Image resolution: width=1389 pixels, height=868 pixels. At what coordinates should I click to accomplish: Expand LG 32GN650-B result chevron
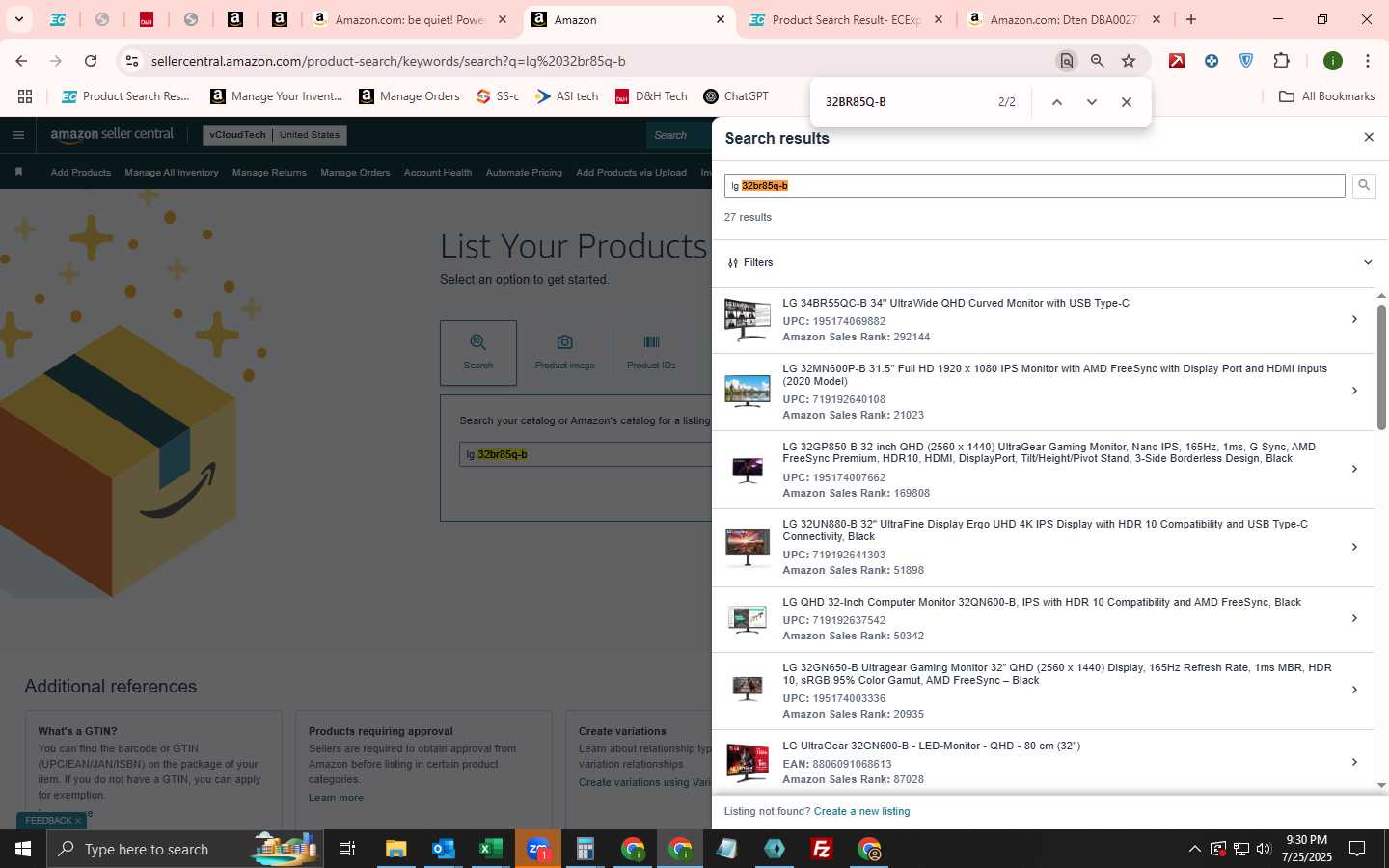click(x=1353, y=690)
